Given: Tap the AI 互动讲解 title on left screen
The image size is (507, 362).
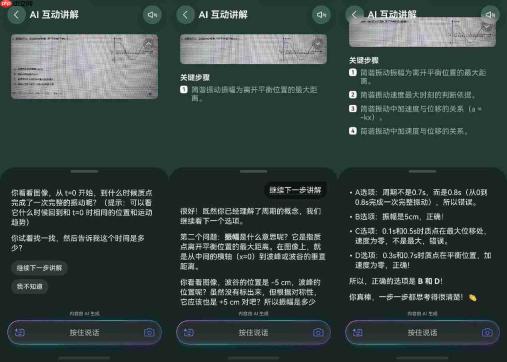Looking at the screenshot, I should (54, 15).
